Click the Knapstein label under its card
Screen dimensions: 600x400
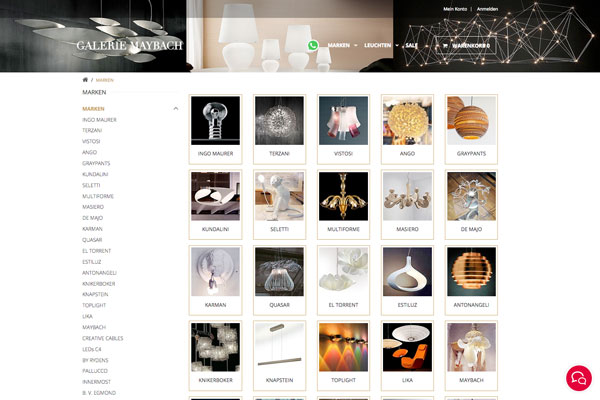[x=279, y=380]
